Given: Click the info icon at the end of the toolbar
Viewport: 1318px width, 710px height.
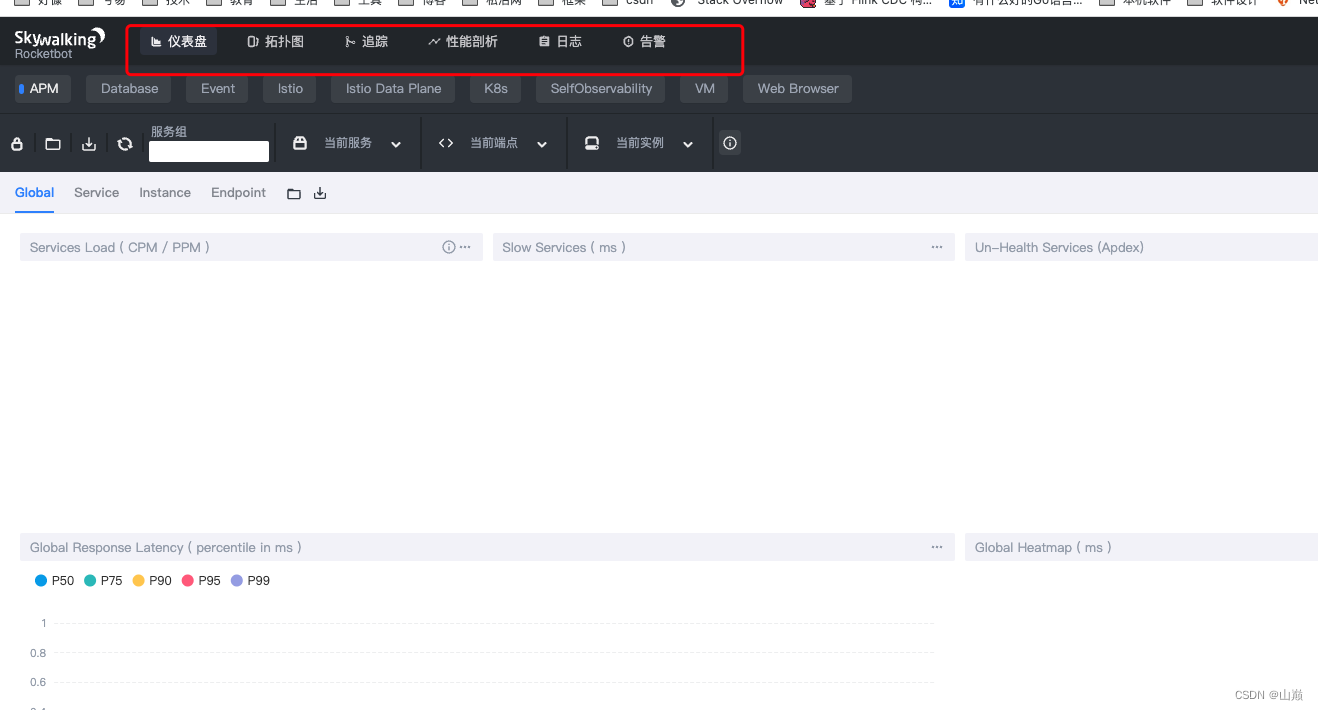Looking at the screenshot, I should click(729, 143).
